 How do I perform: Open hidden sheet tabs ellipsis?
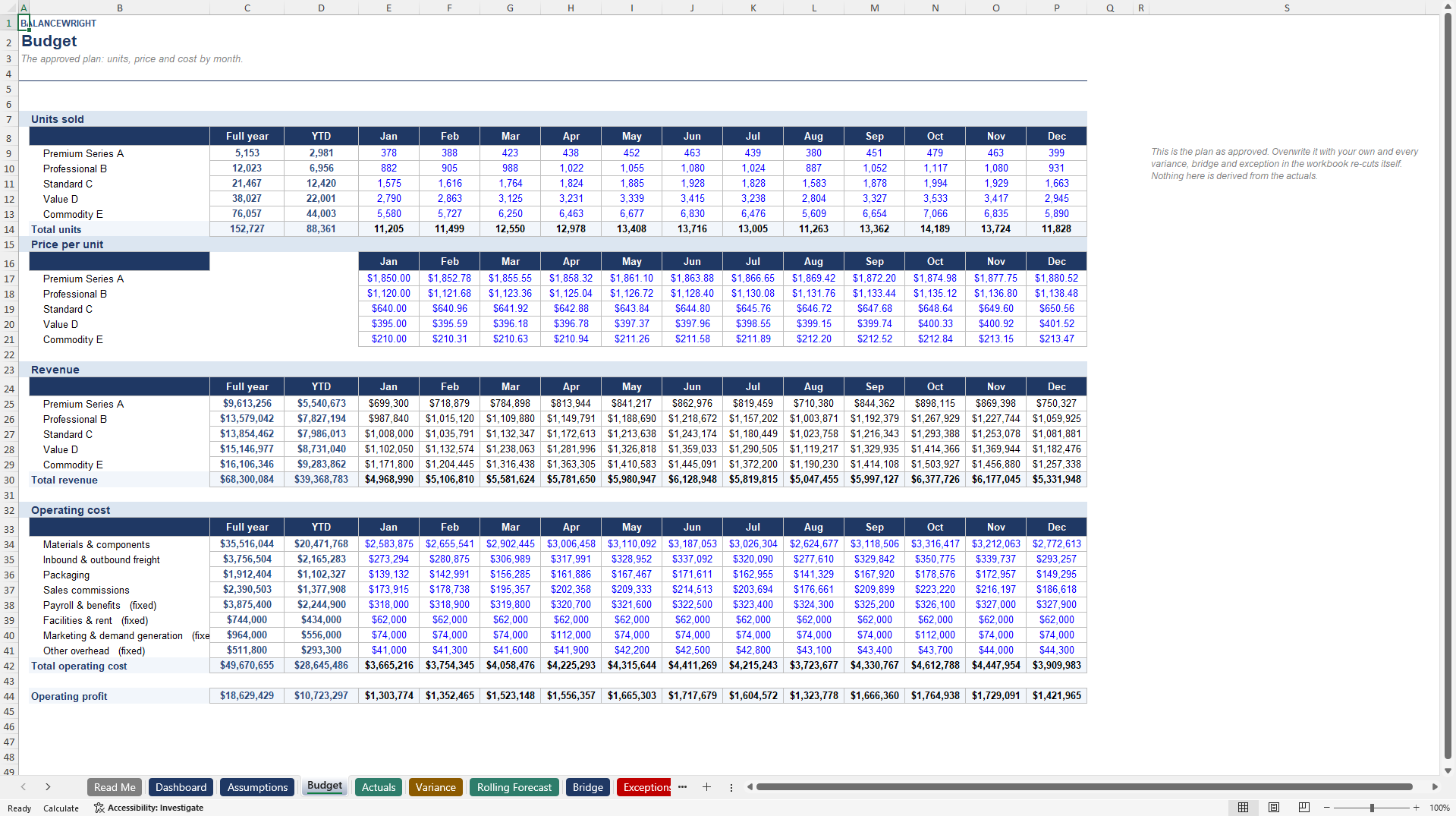coord(682,787)
